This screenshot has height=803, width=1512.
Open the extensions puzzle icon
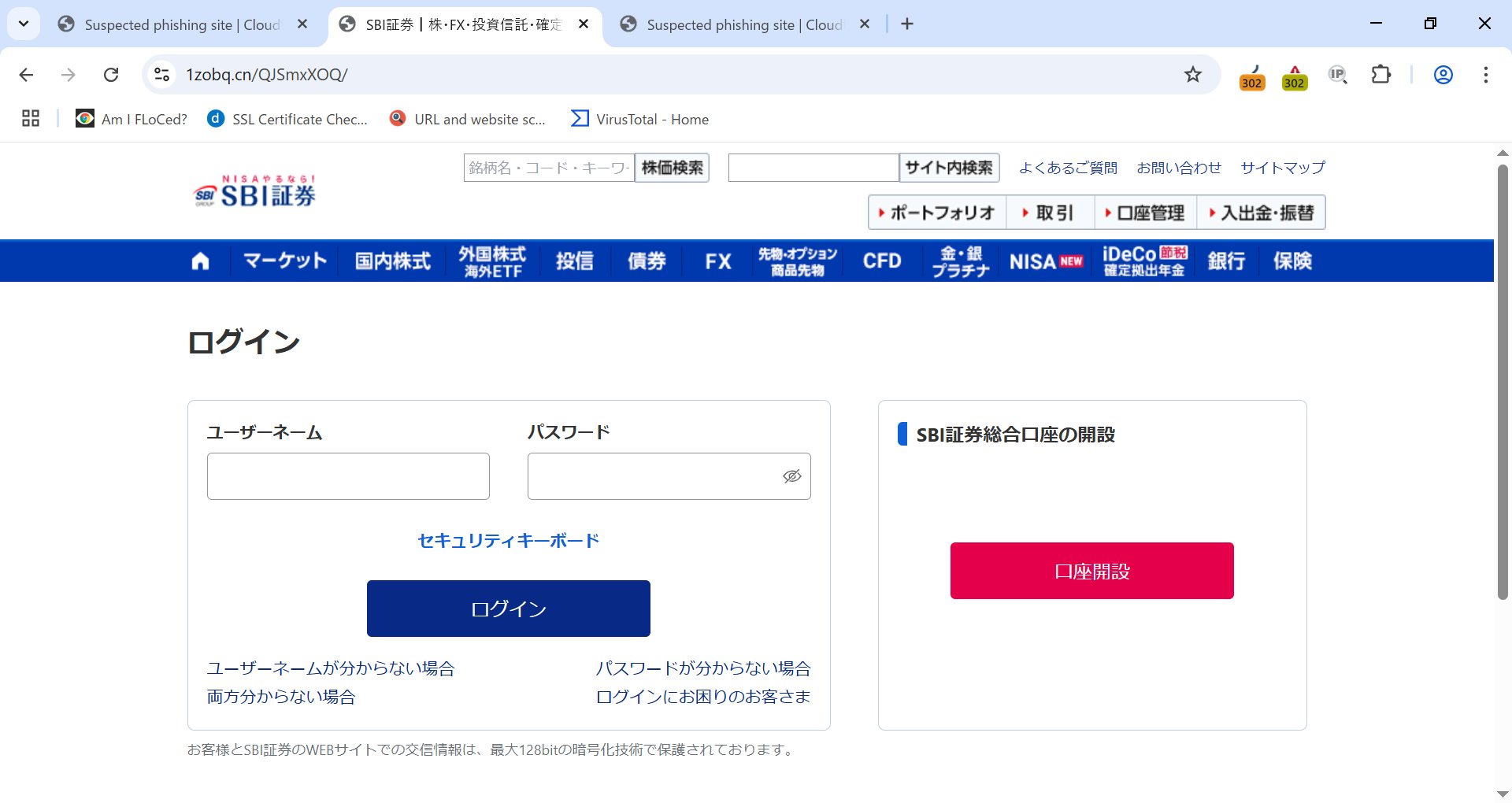point(1380,75)
